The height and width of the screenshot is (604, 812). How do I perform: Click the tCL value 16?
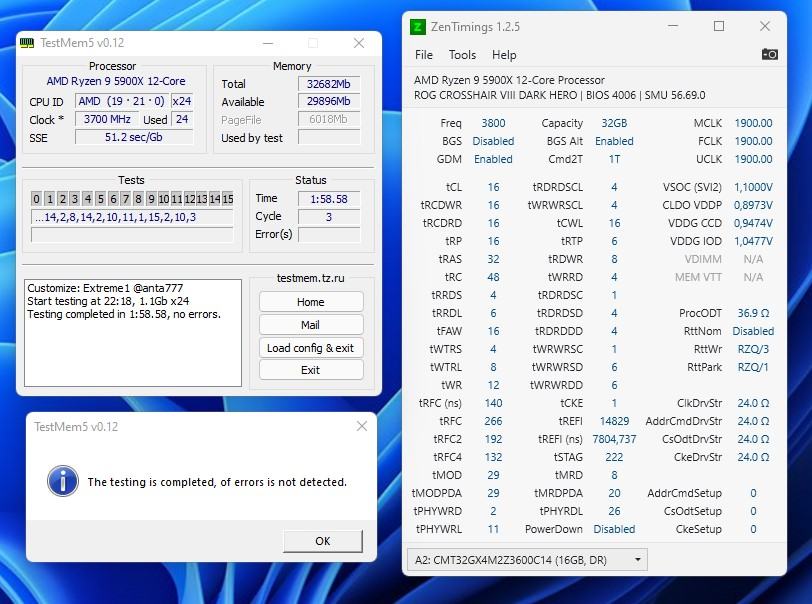tap(493, 187)
